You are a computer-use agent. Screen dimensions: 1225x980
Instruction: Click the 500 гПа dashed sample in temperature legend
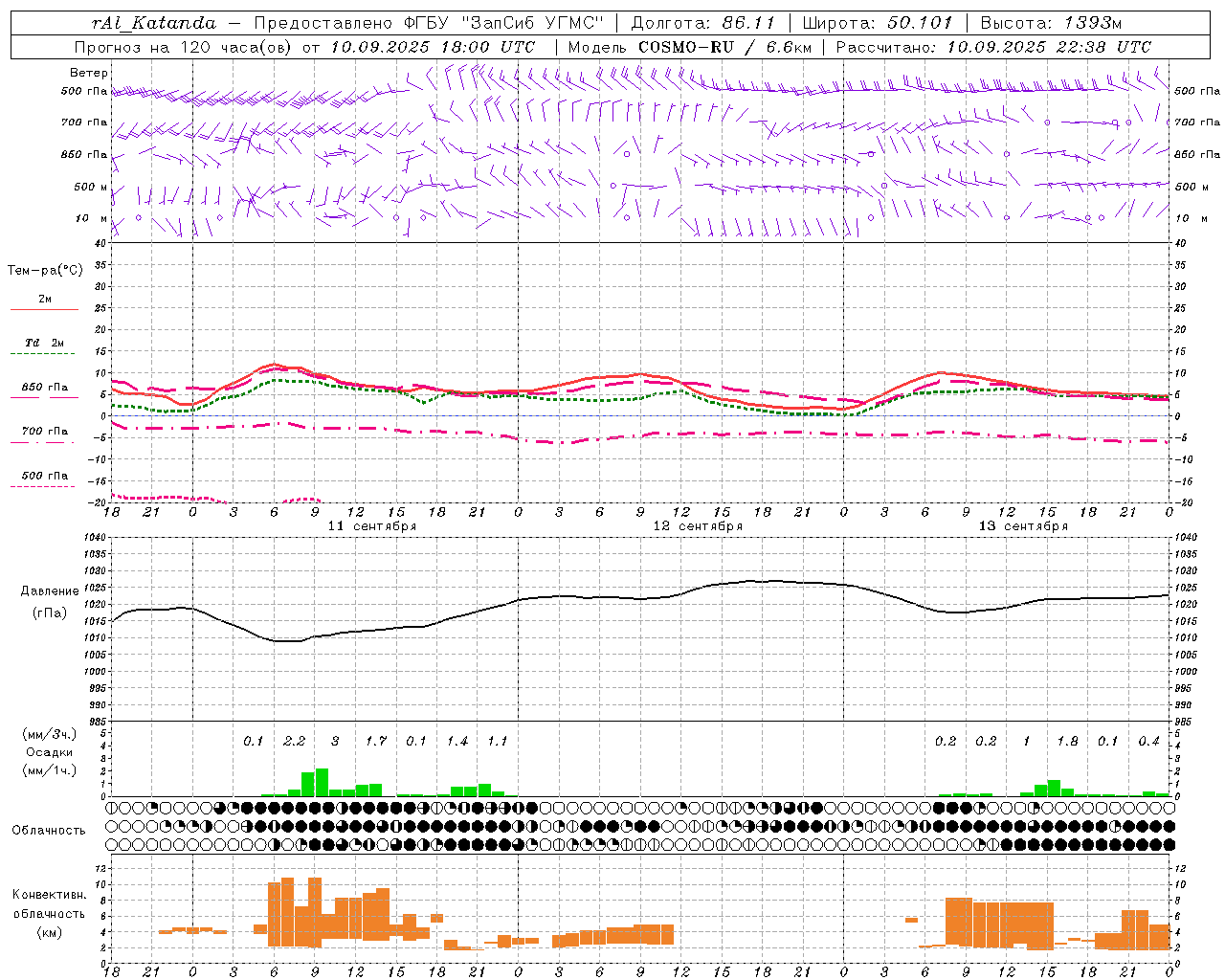click(x=43, y=487)
